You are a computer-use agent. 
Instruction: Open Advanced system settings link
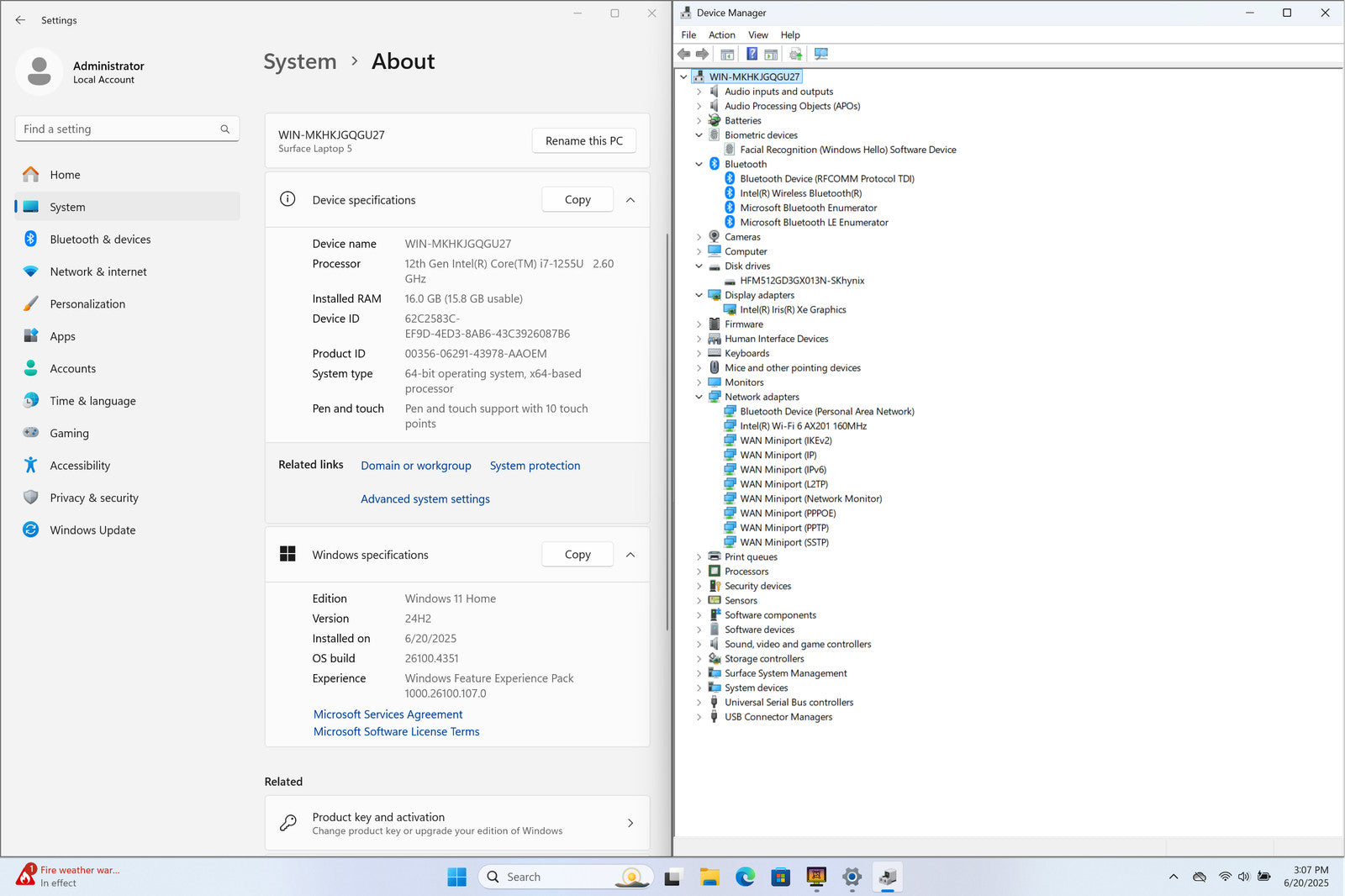point(425,499)
